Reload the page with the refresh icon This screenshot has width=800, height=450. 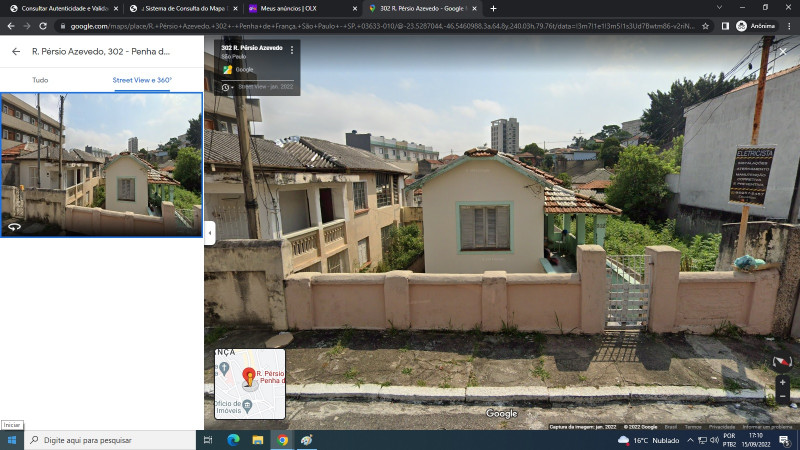click(43, 26)
